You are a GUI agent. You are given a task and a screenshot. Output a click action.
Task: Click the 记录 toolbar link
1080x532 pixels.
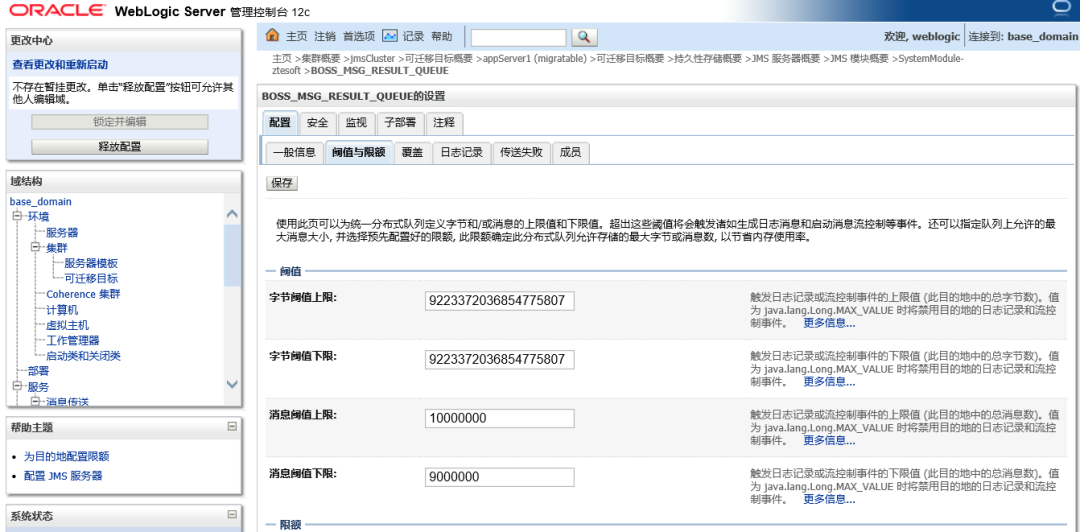click(x=413, y=37)
